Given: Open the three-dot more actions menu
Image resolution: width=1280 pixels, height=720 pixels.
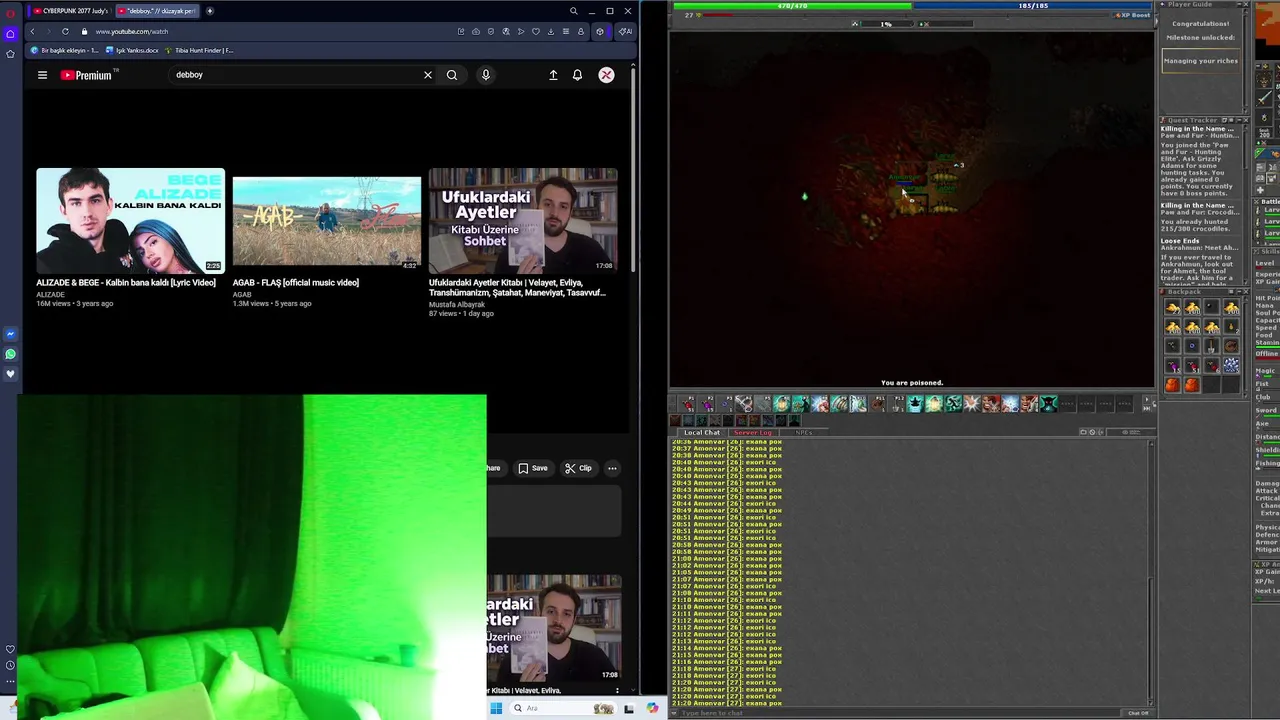Looking at the screenshot, I should coord(612,468).
